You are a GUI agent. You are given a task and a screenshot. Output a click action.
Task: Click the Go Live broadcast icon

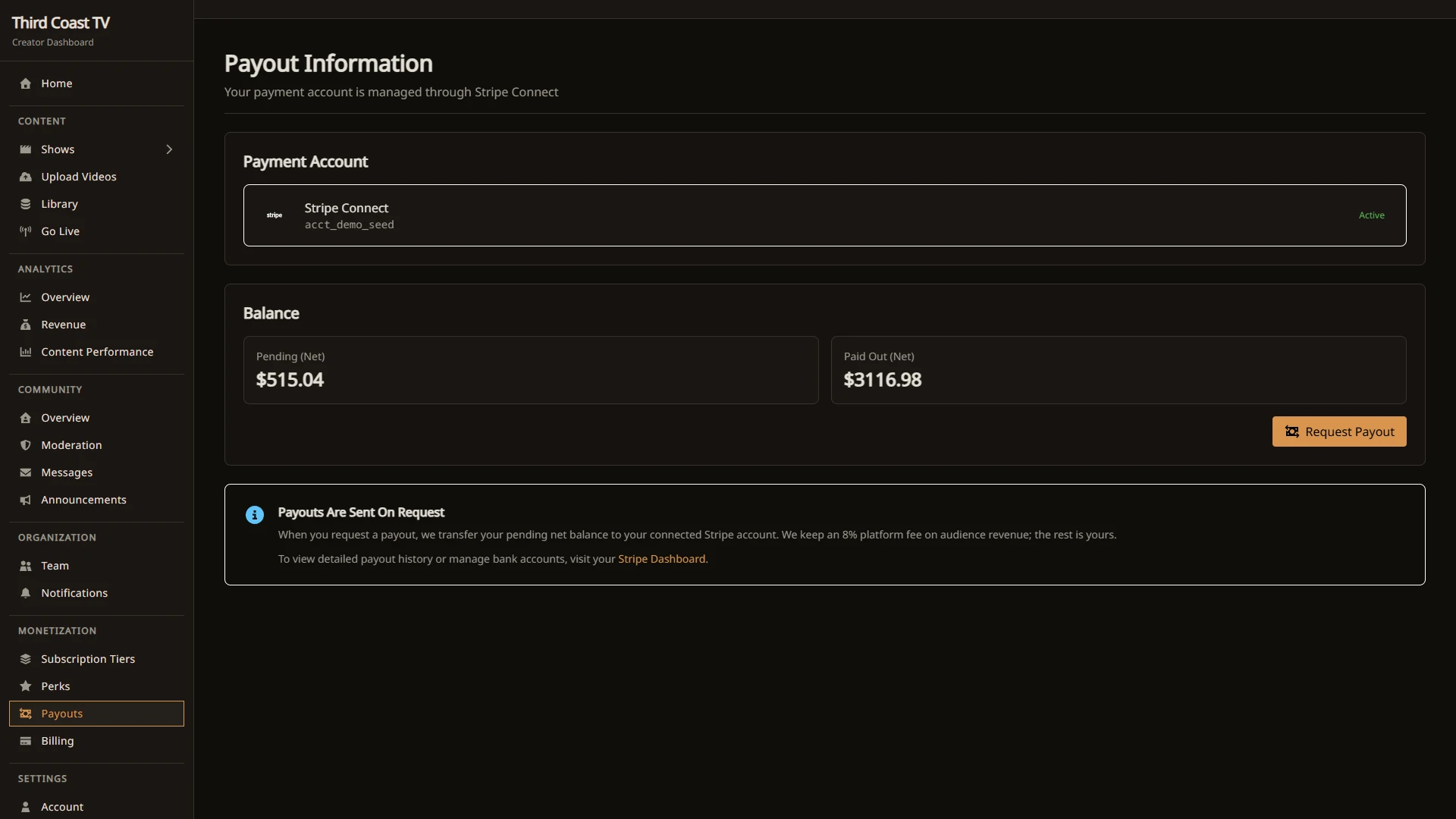pyautogui.click(x=26, y=231)
